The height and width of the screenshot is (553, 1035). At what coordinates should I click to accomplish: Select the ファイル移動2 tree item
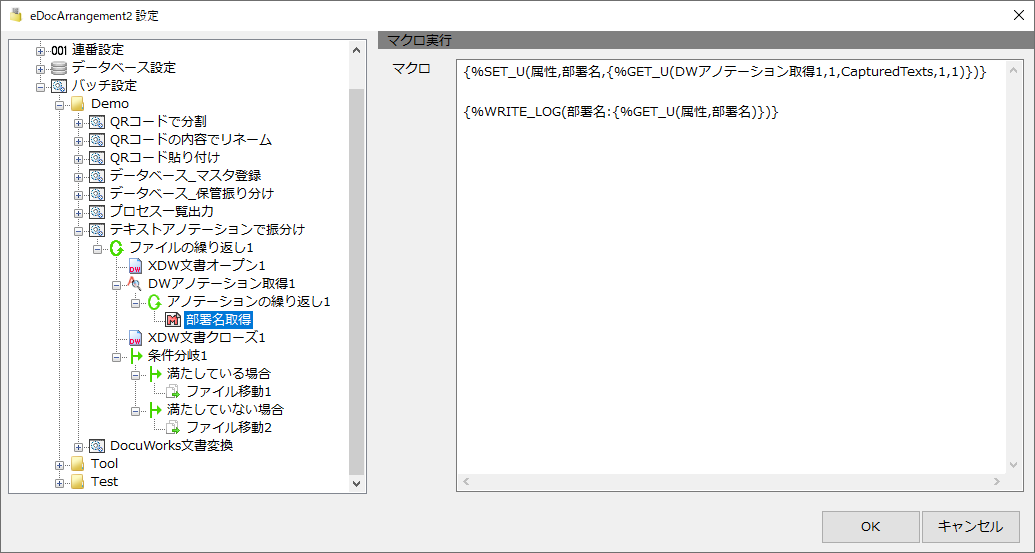point(229,428)
